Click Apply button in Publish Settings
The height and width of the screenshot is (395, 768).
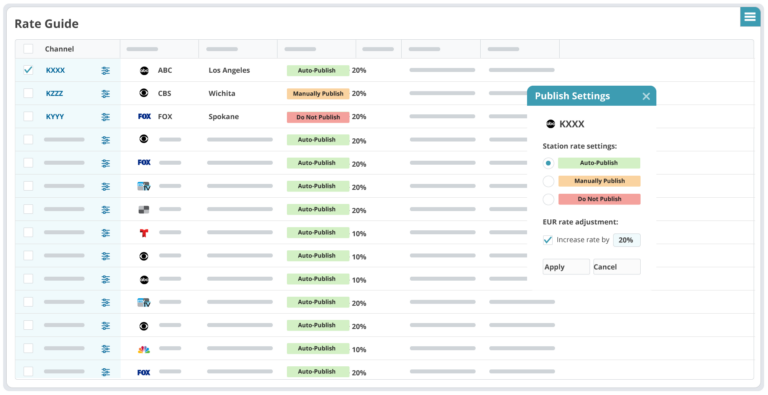pos(566,267)
